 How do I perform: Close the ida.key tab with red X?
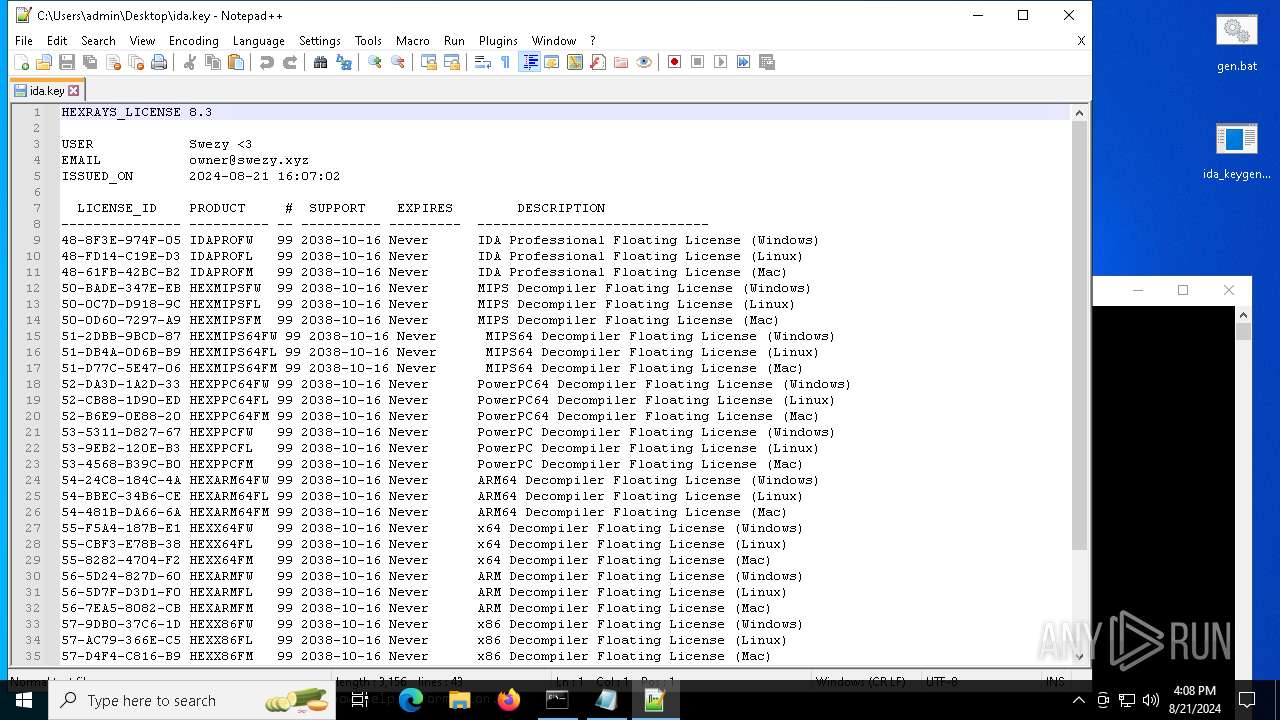(x=73, y=90)
